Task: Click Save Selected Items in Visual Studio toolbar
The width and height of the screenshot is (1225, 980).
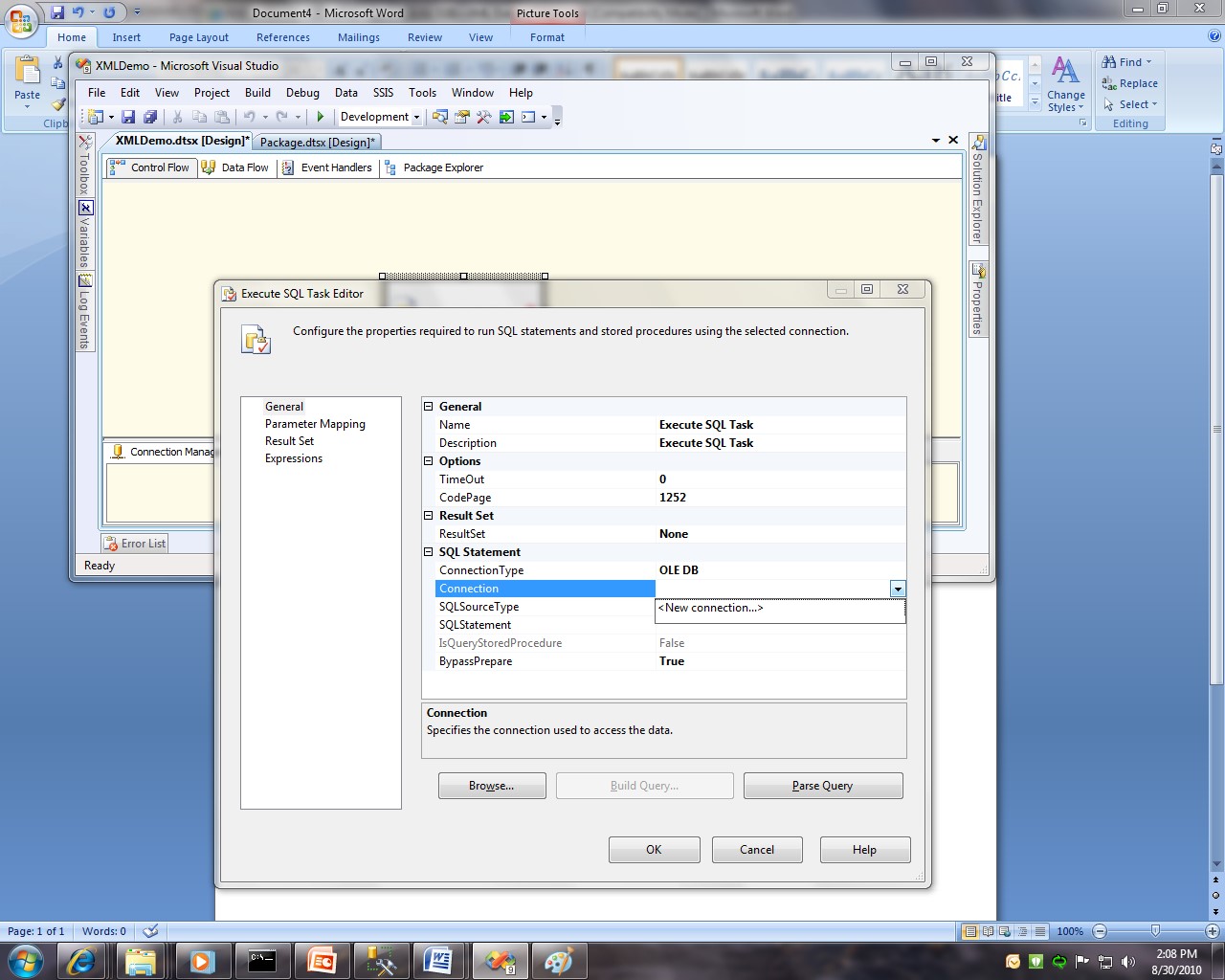Action: [x=128, y=117]
